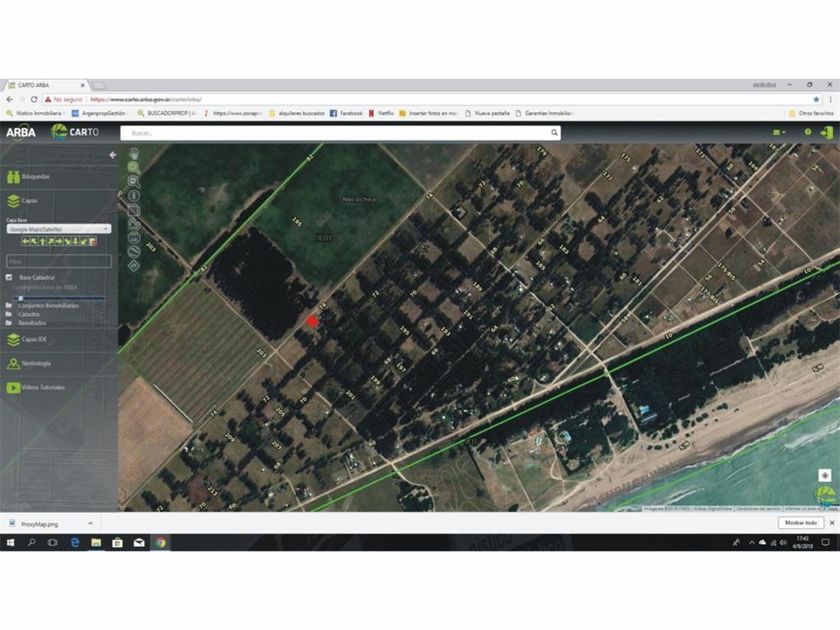The height and width of the screenshot is (630, 840).
Task: Click the help question mark icon
Action: click(x=807, y=132)
